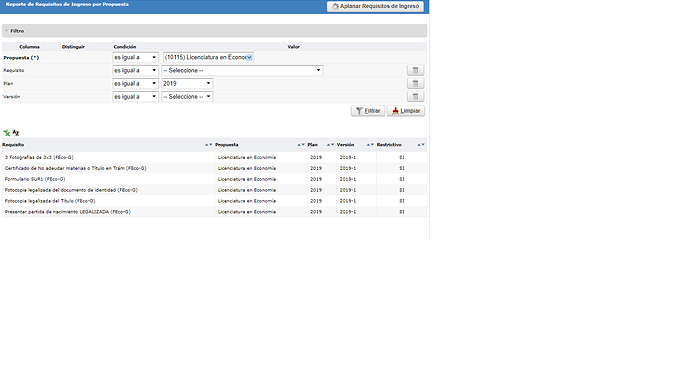
Task: Delete the Plan filter row
Action: (415, 84)
